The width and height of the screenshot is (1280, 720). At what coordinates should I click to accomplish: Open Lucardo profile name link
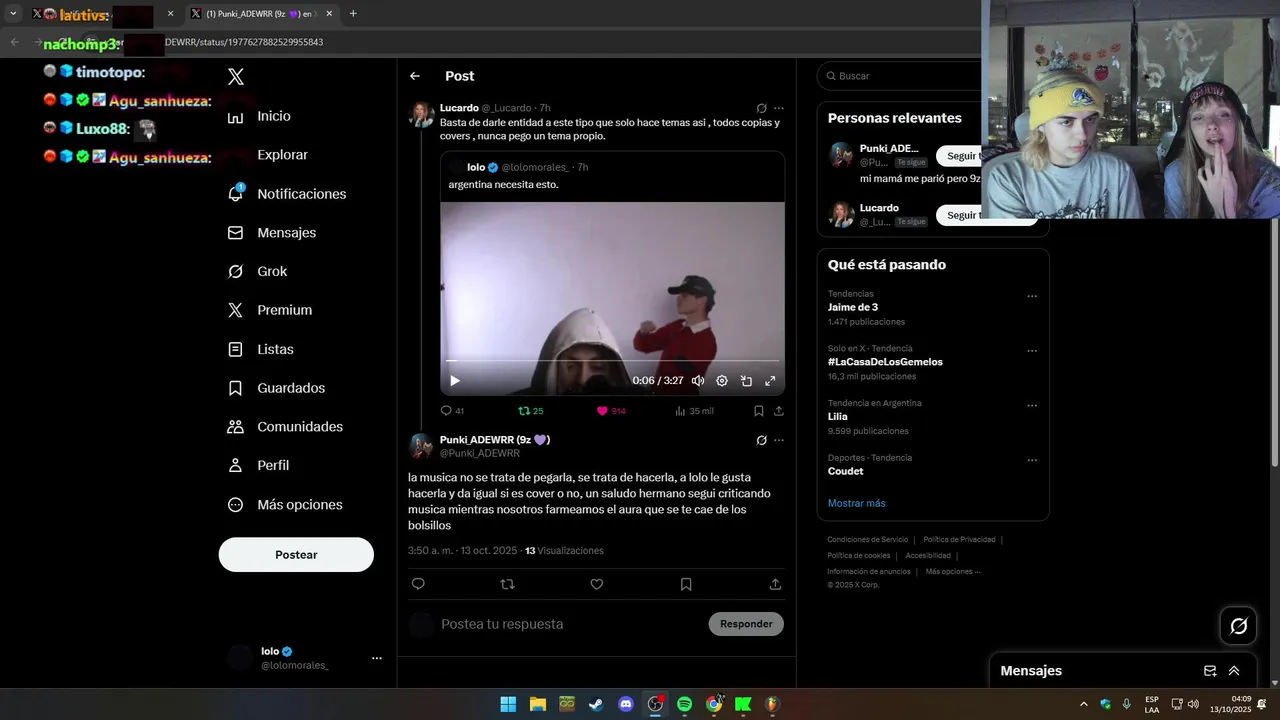[x=459, y=108]
